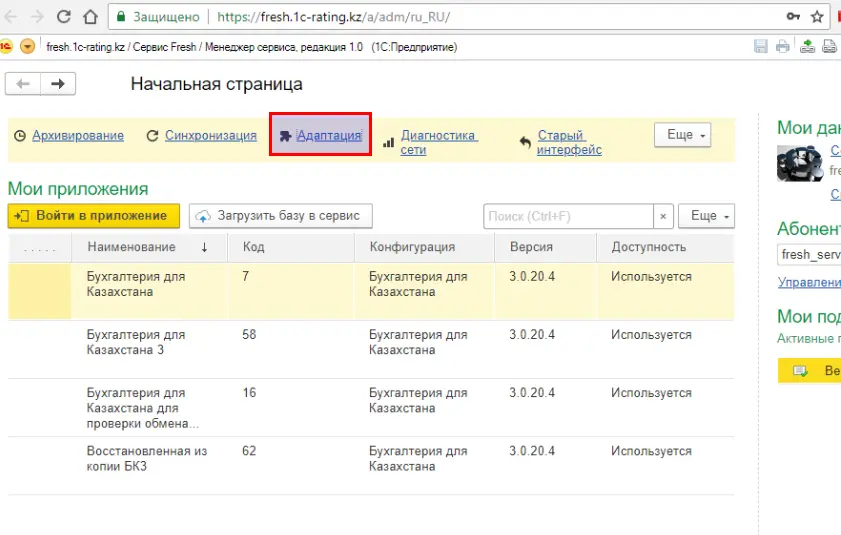Click the printer icon in 1C toolbar
Viewport: 841px width, 535px height.
[783, 47]
